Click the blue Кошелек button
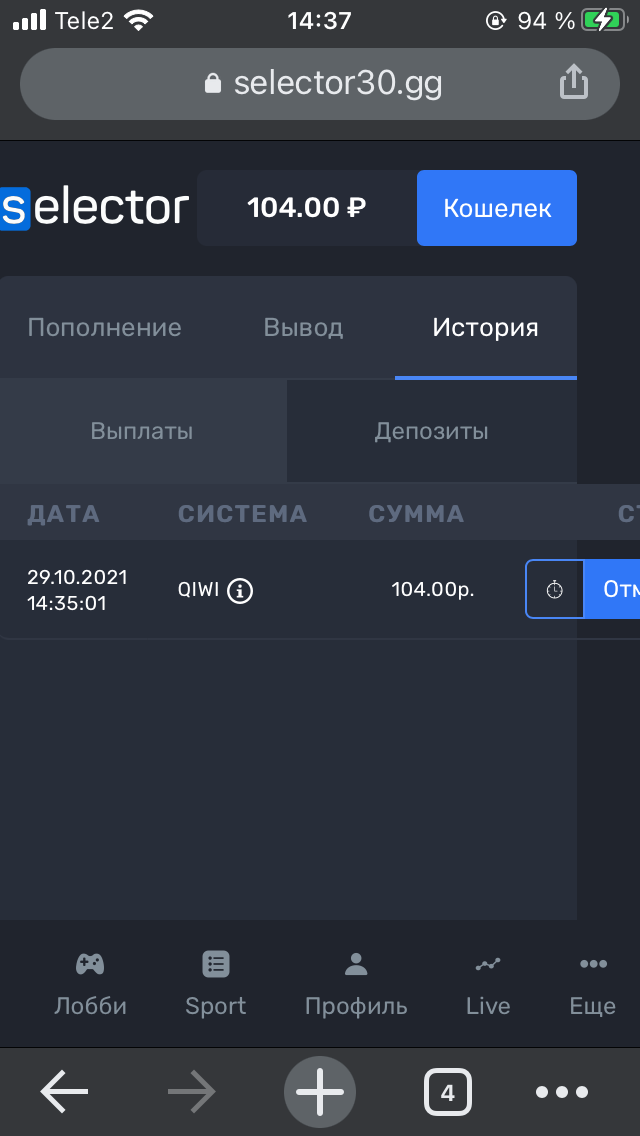 pyautogui.click(x=496, y=208)
